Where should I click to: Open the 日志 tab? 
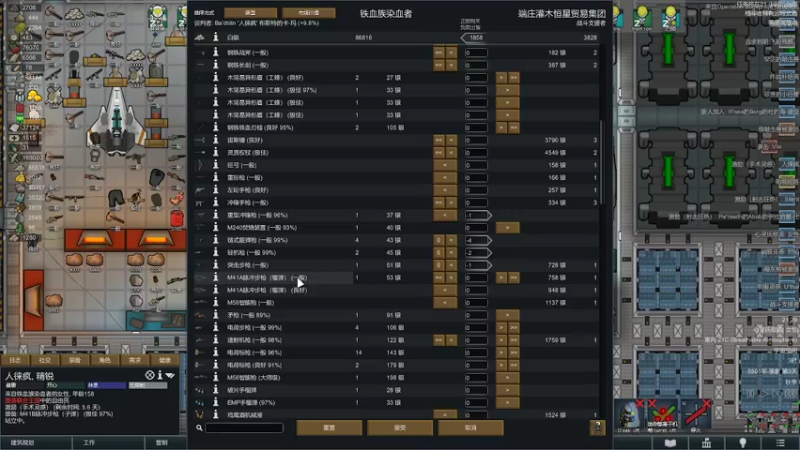(x=15, y=360)
